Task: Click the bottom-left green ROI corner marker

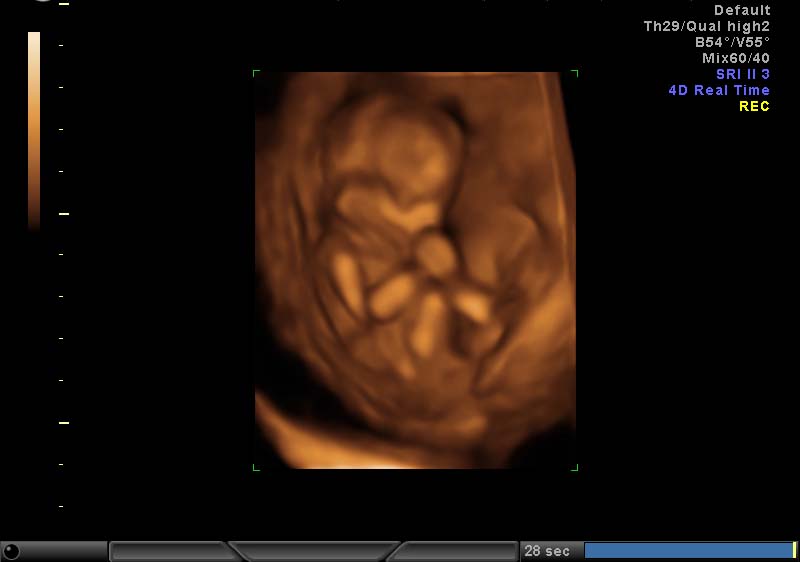Action: 256,466
